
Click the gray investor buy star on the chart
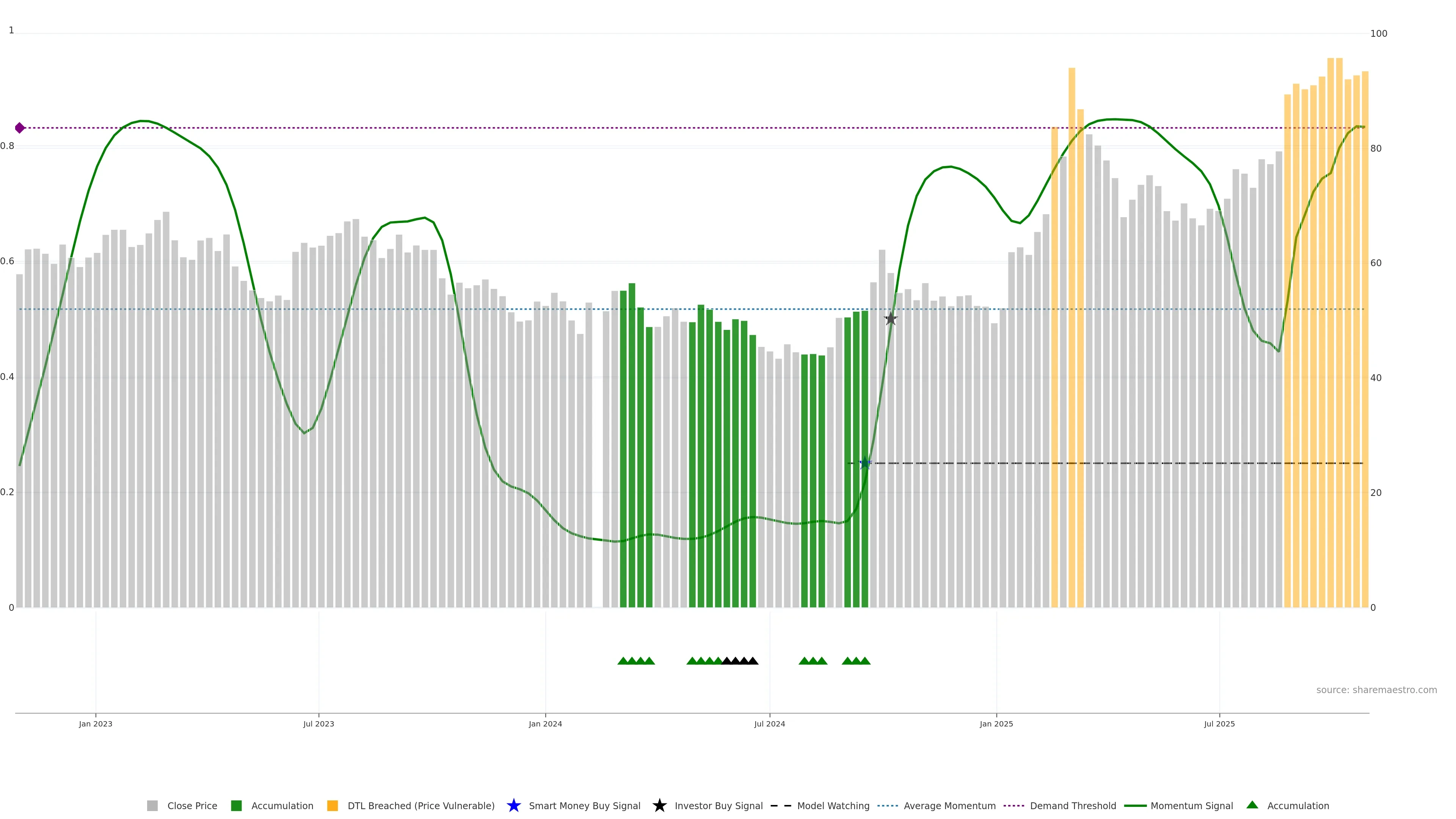pos(890,319)
